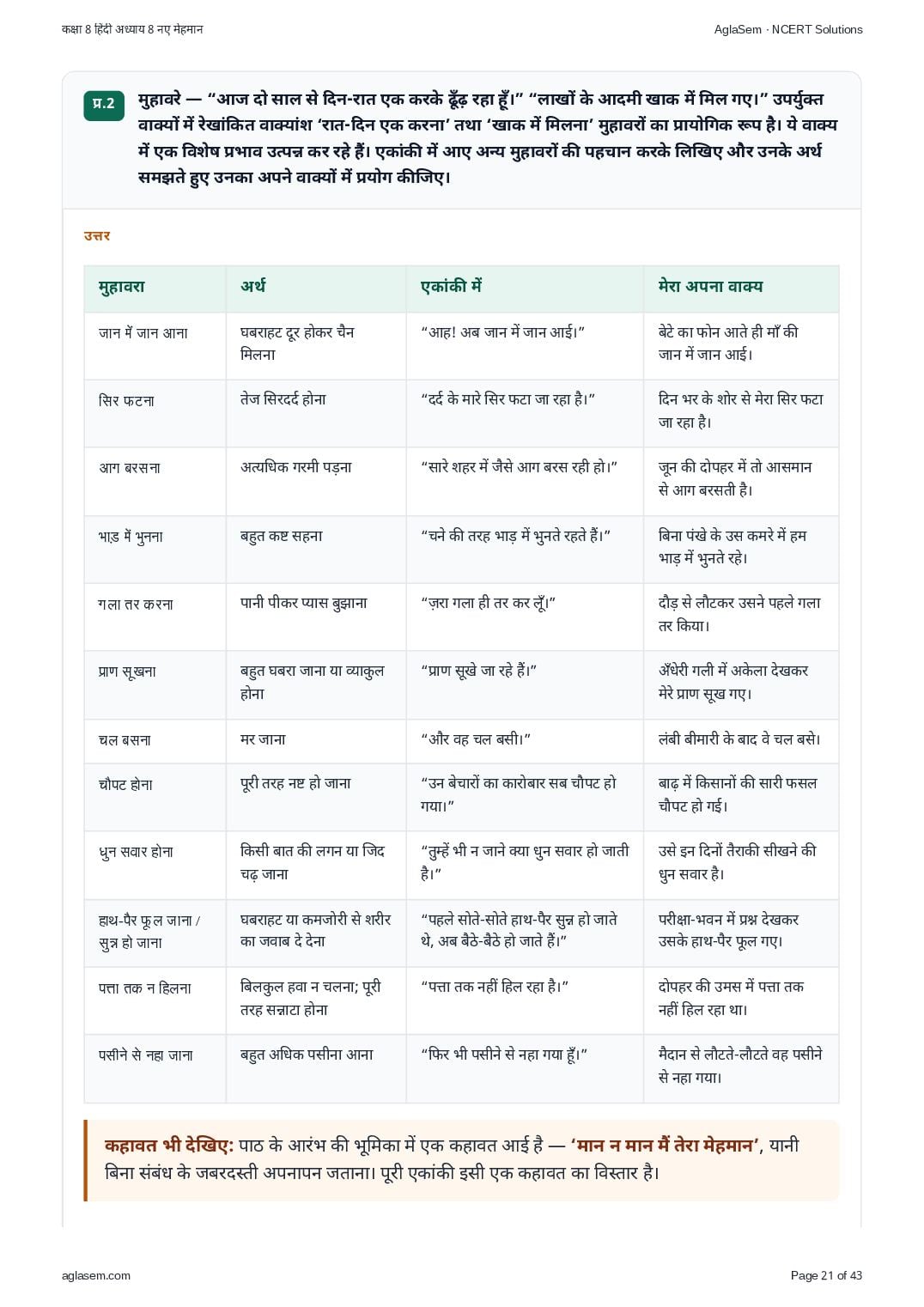Select the एकांकी में column header
The height and width of the screenshot is (1307, 924).
click(x=524, y=289)
